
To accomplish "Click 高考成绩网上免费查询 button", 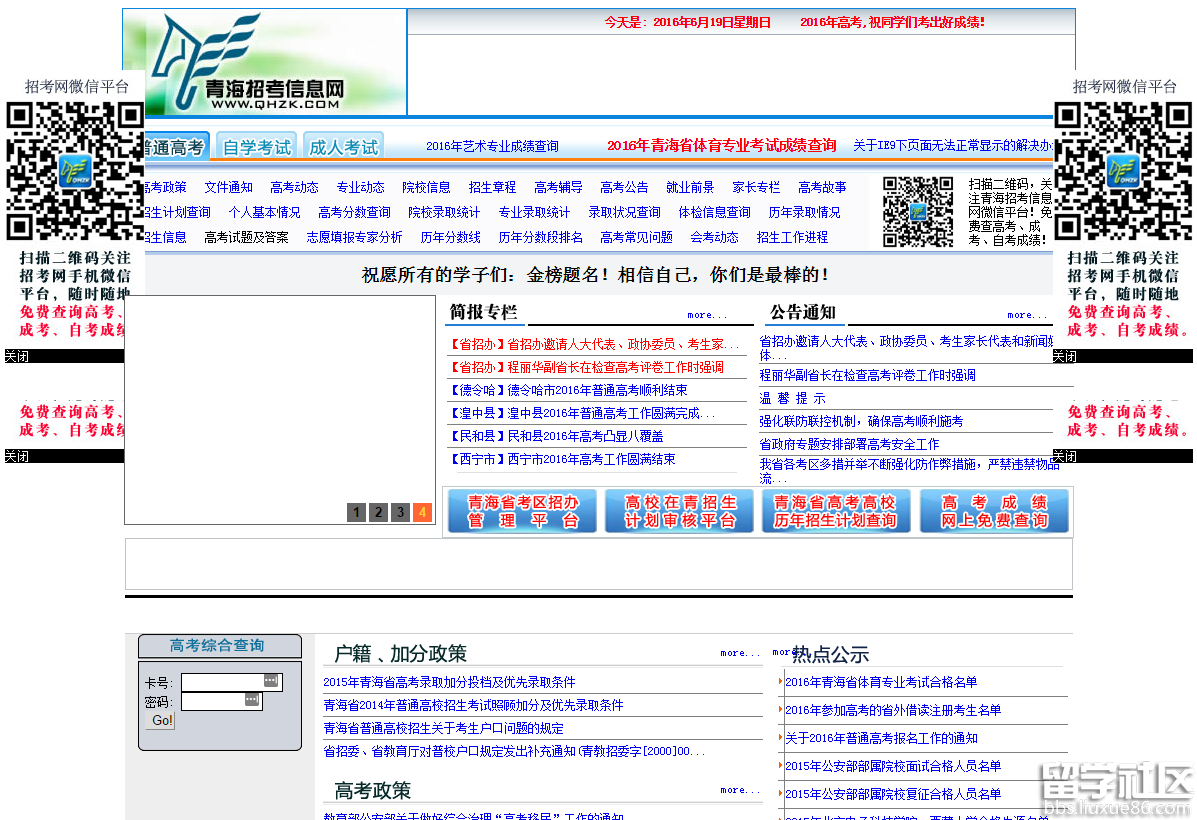I will (x=994, y=512).
